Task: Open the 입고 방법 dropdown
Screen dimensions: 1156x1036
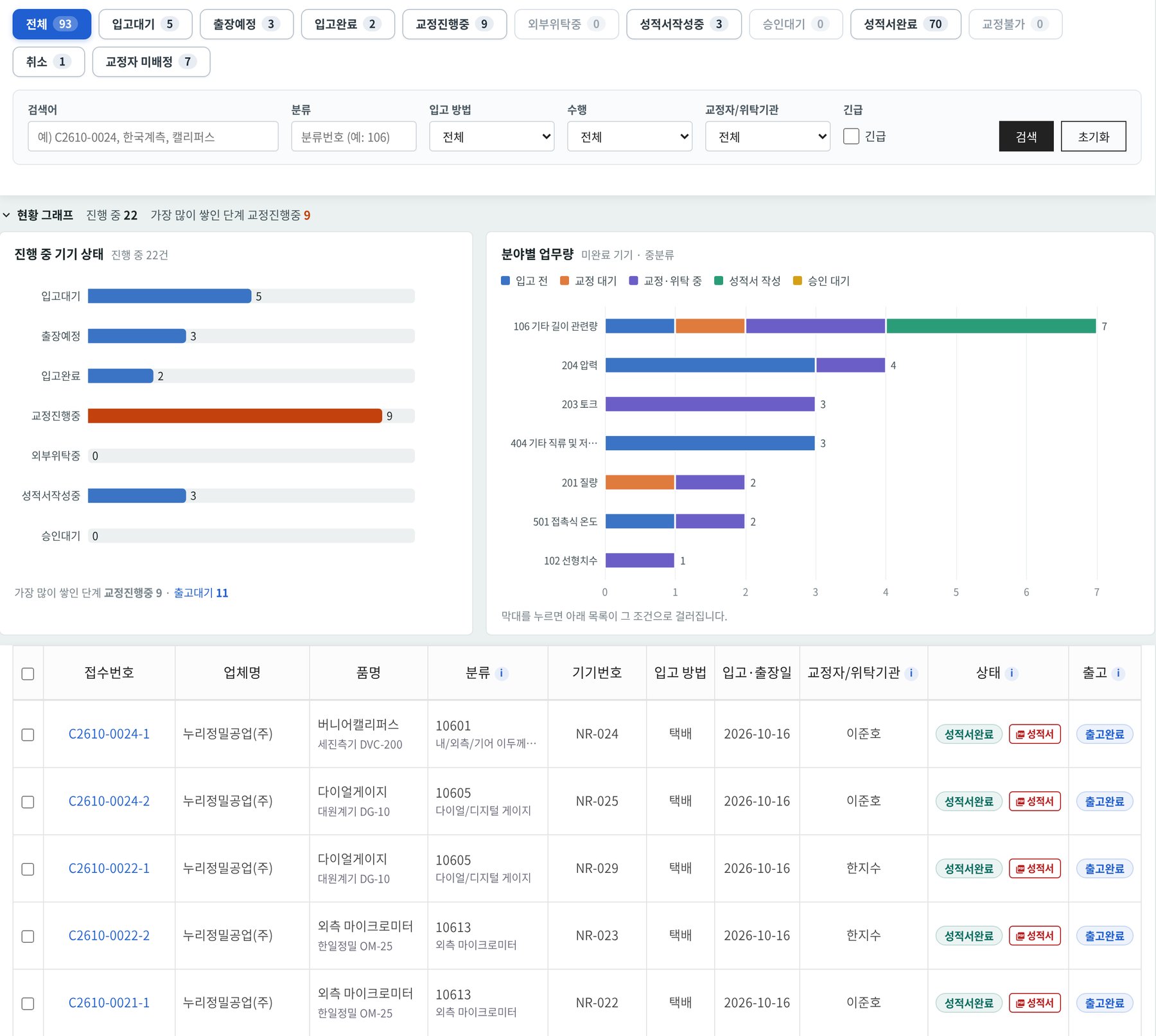Action: [492, 136]
